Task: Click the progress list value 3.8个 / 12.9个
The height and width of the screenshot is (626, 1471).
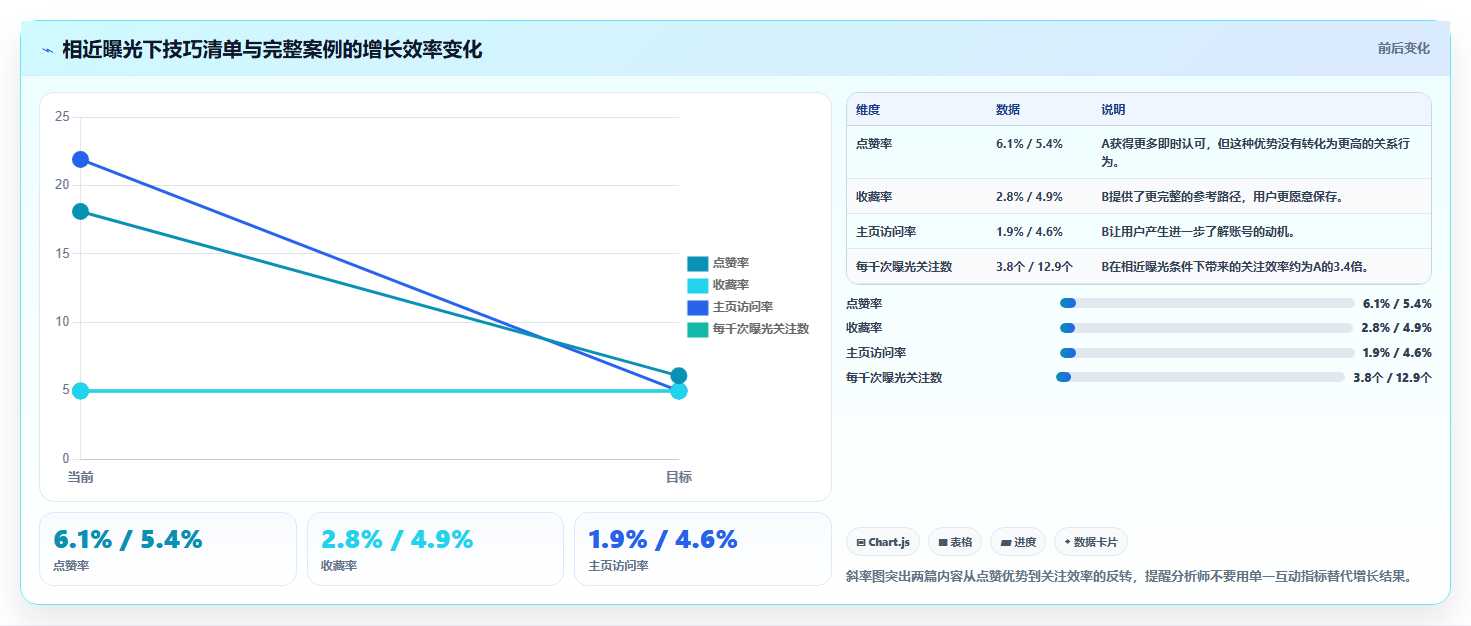Action: 1392,377
